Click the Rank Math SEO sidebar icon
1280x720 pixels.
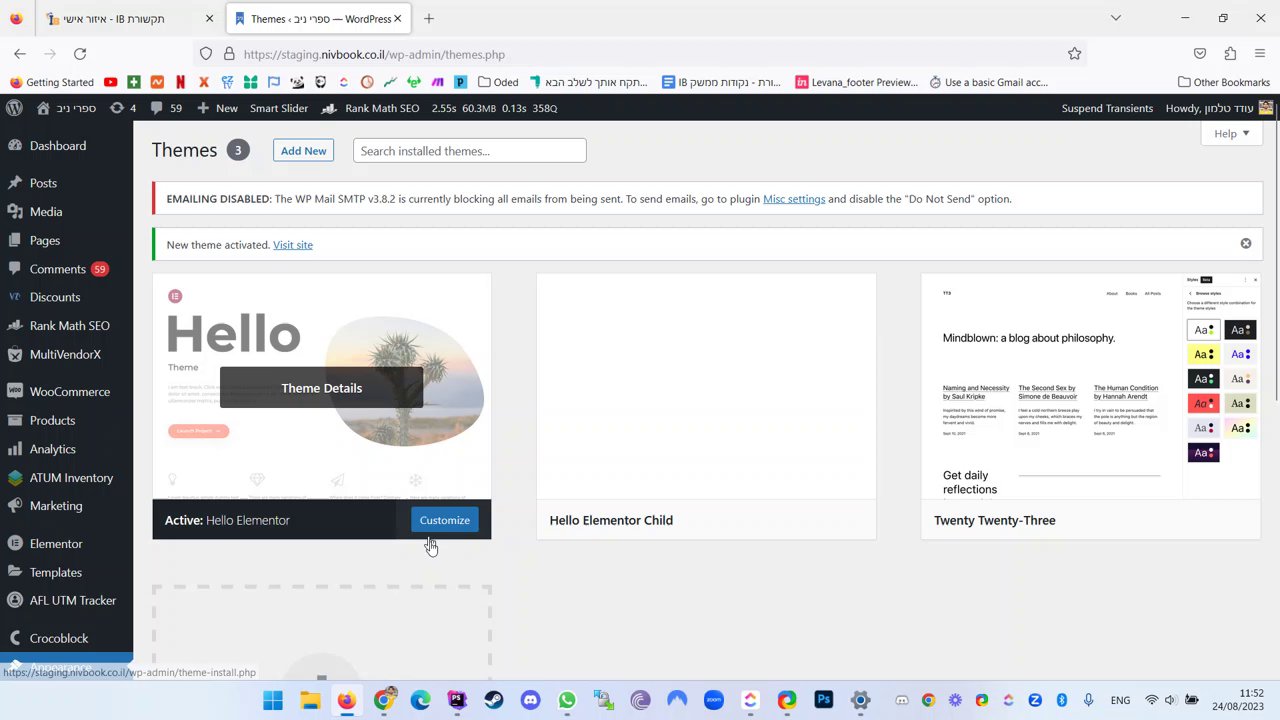(x=14, y=326)
